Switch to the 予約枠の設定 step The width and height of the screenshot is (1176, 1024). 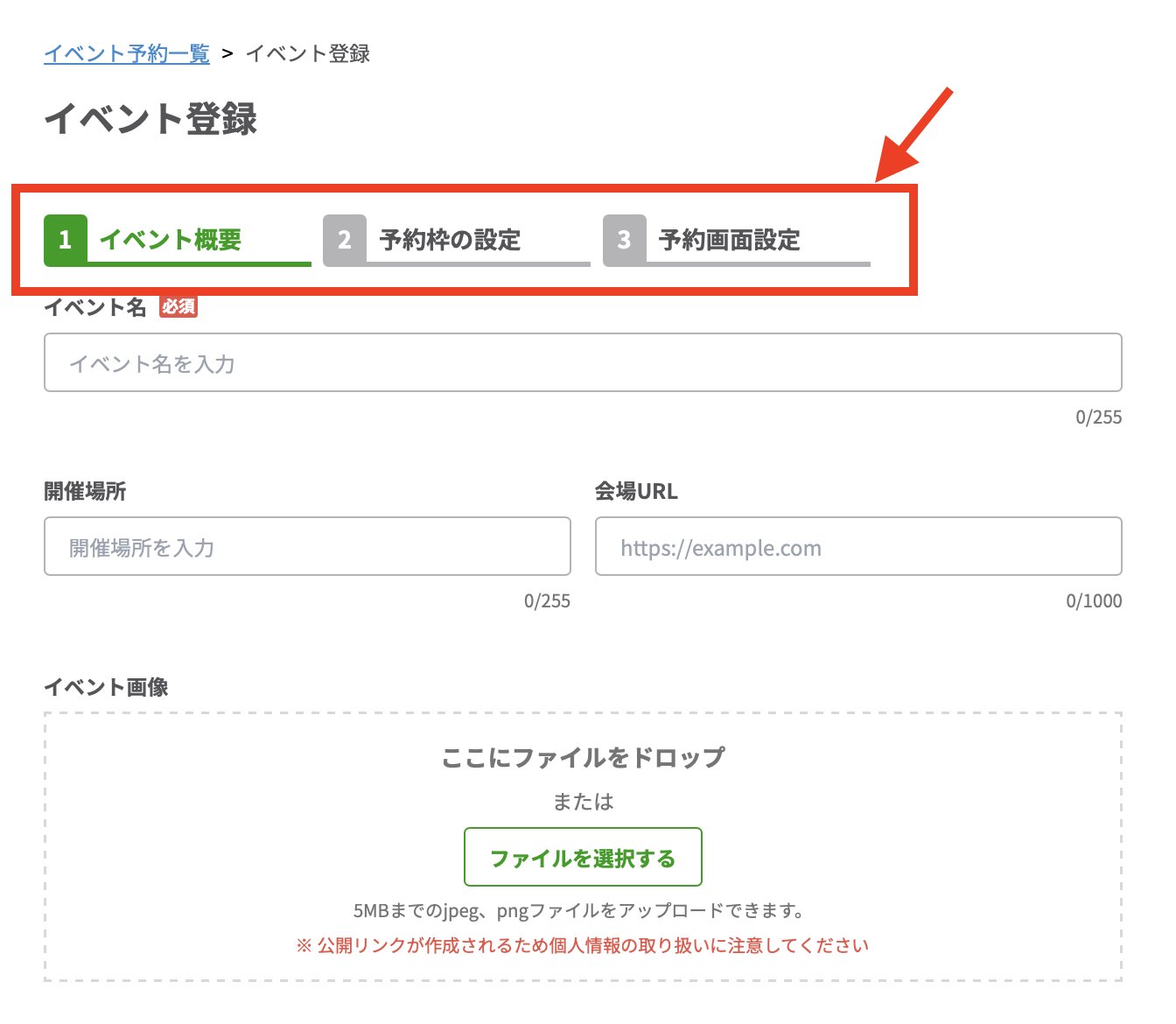450,240
